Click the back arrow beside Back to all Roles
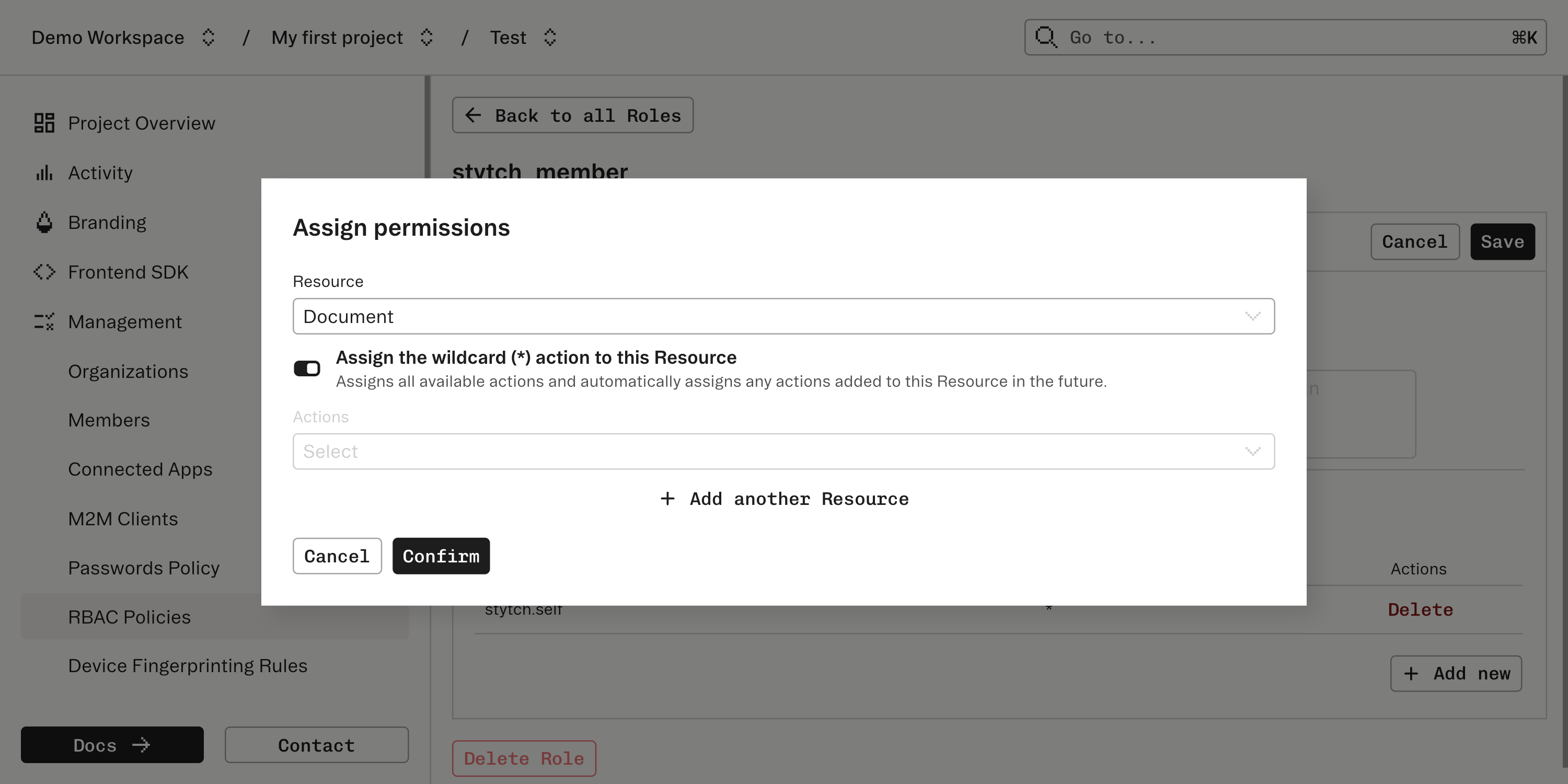 tap(474, 115)
